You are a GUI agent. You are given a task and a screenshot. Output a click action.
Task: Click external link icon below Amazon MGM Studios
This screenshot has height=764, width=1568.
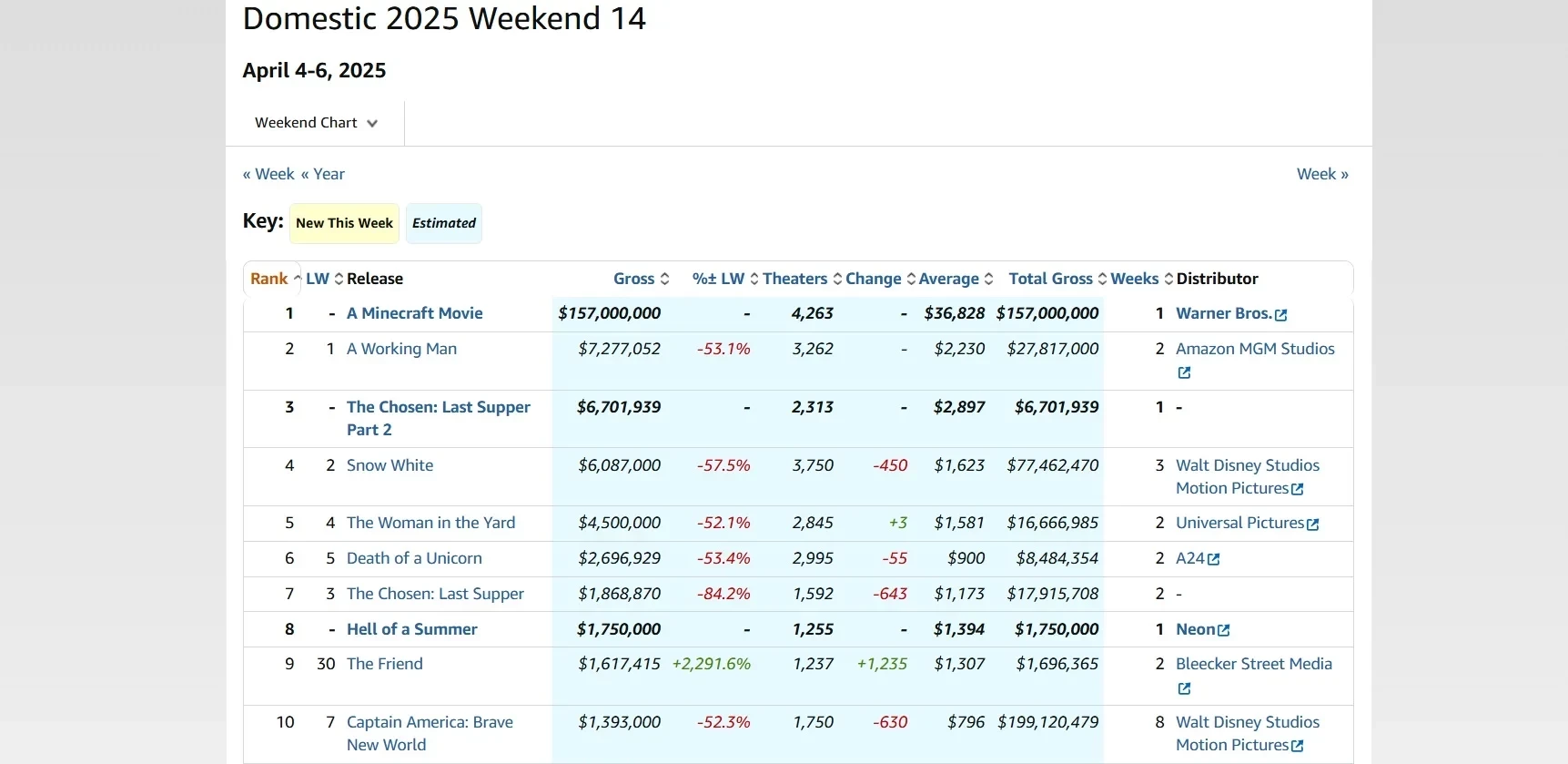[x=1184, y=372]
